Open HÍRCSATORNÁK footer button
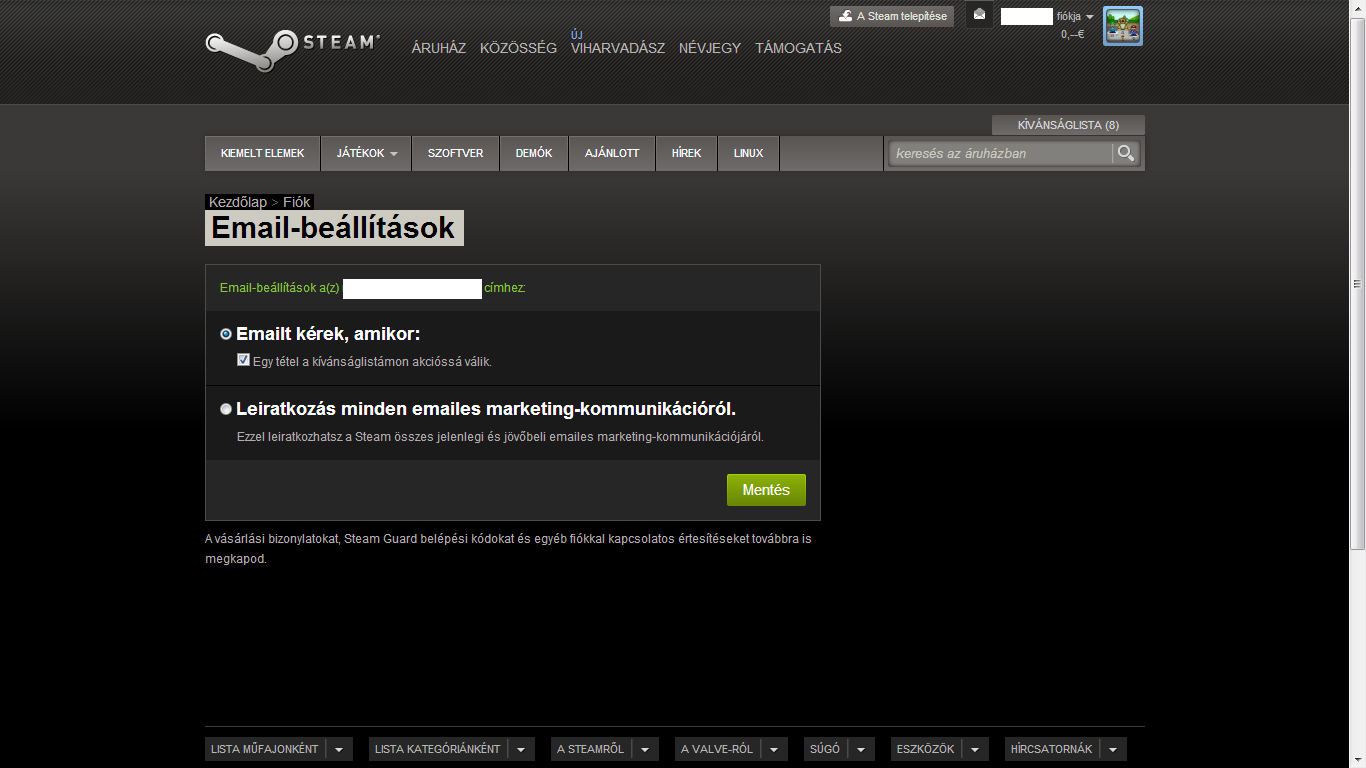This screenshot has width=1366, height=768. click(x=1053, y=749)
